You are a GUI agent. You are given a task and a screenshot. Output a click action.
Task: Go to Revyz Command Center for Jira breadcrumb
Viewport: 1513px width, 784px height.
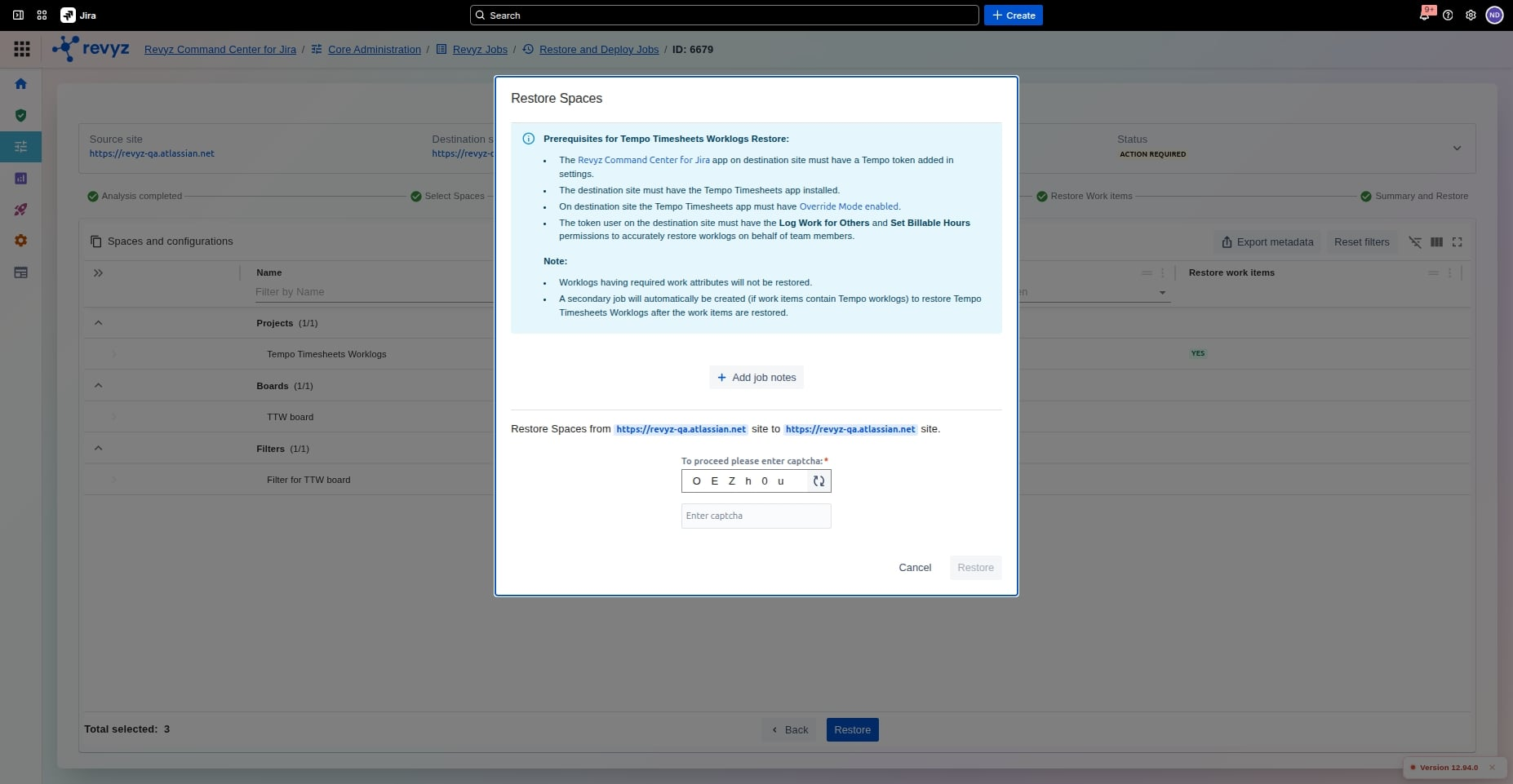pyautogui.click(x=220, y=50)
